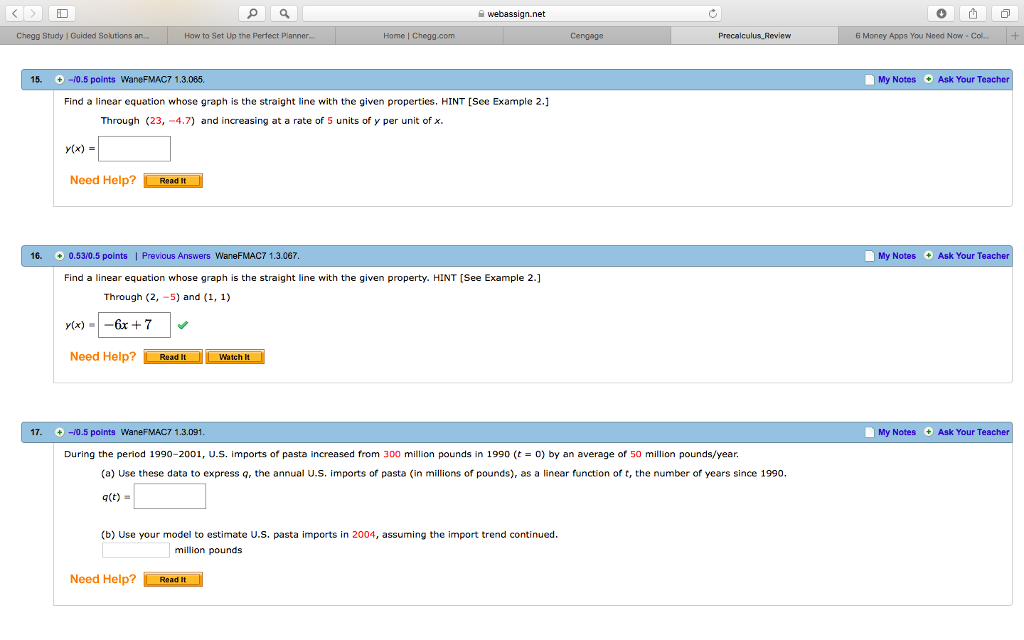Click the magnifier search icon in toolbar
The height and width of the screenshot is (640, 1024).
[253, 15]
